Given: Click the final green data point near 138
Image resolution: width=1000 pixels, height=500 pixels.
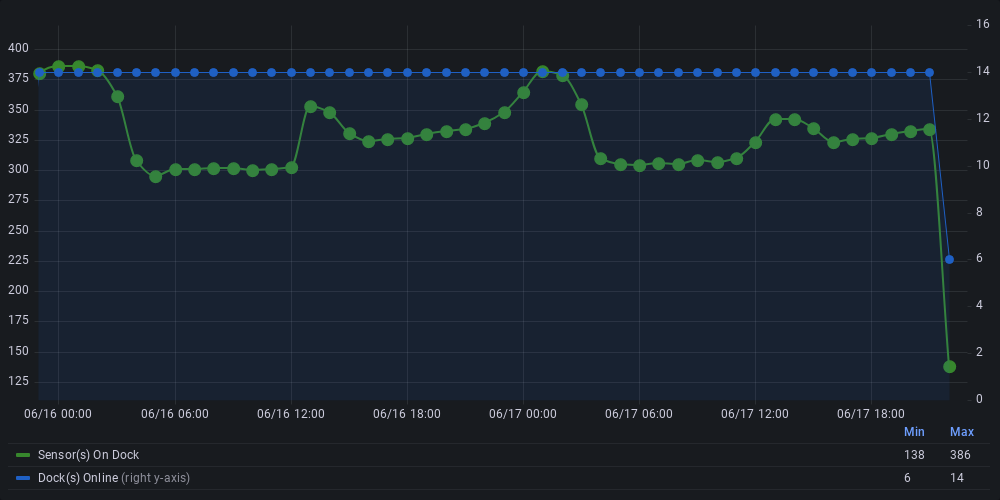Looking at the screenshot, I should pyautogui.click(x=949, y=366).
